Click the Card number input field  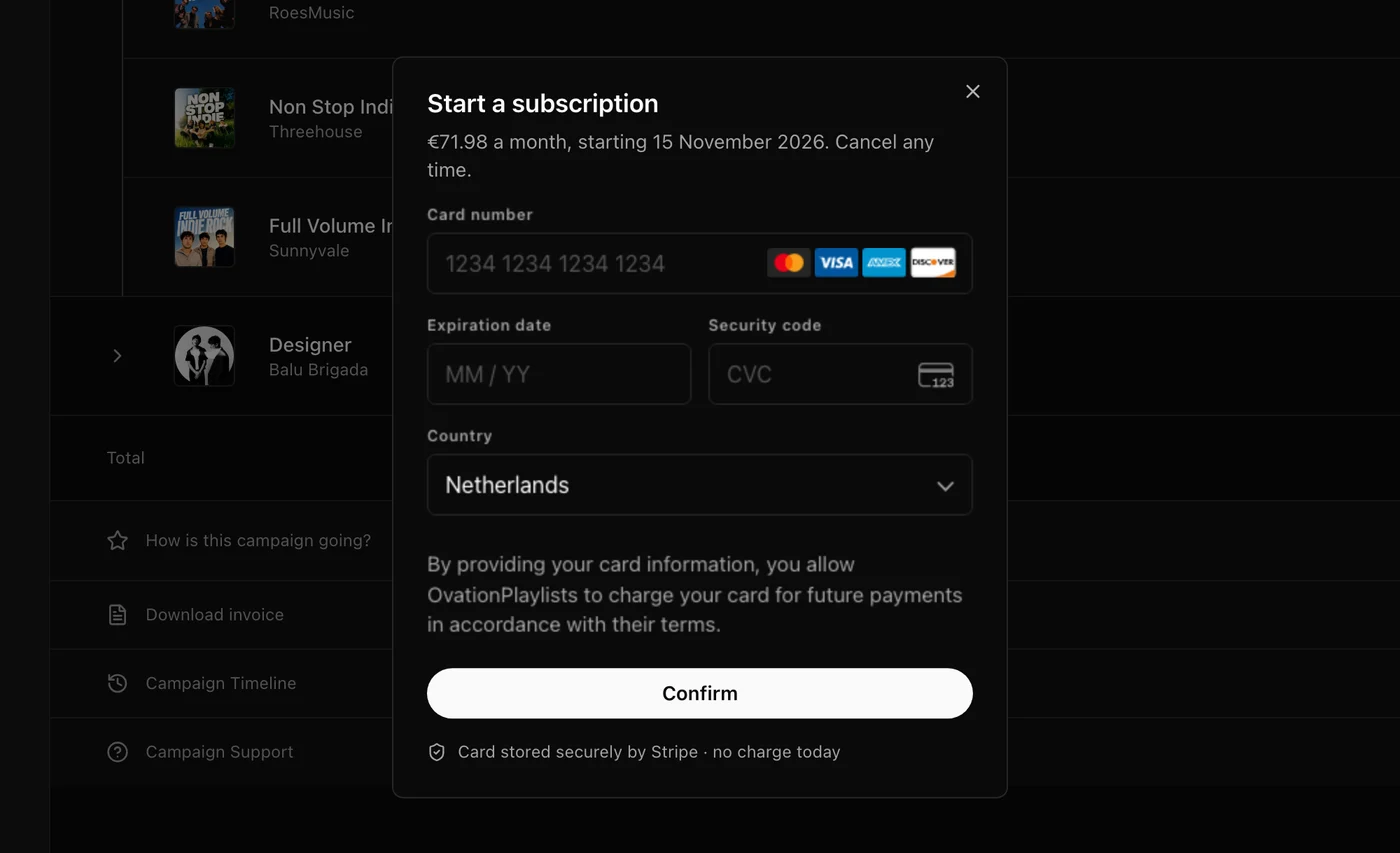[x=699, y=263]
